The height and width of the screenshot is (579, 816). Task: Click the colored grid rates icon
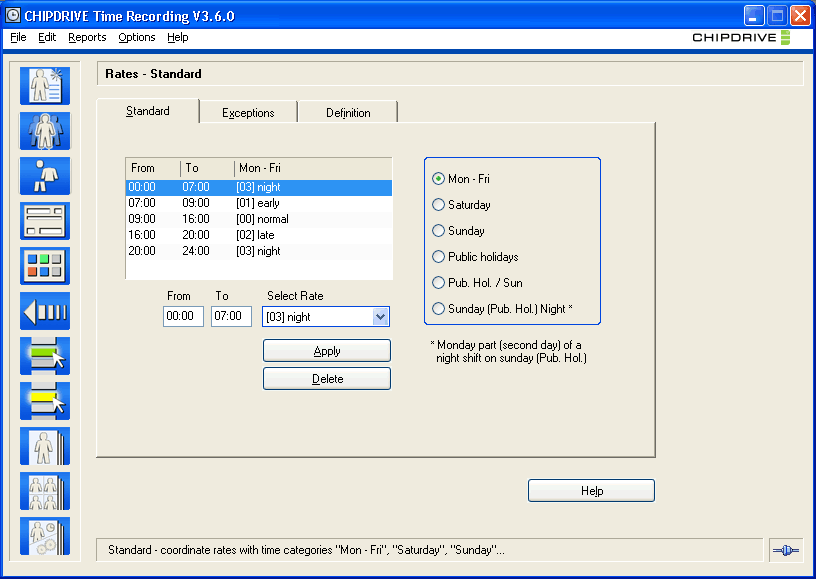click(x=44, y=266)
